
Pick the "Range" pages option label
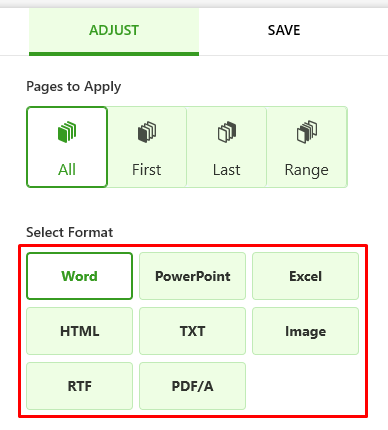[307, 170]
